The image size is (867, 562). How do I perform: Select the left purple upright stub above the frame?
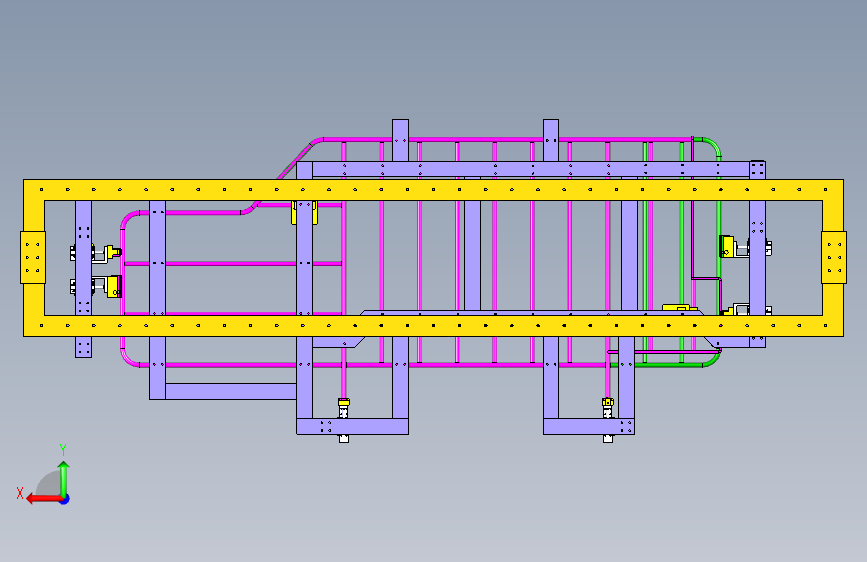[x=400, y=140]
